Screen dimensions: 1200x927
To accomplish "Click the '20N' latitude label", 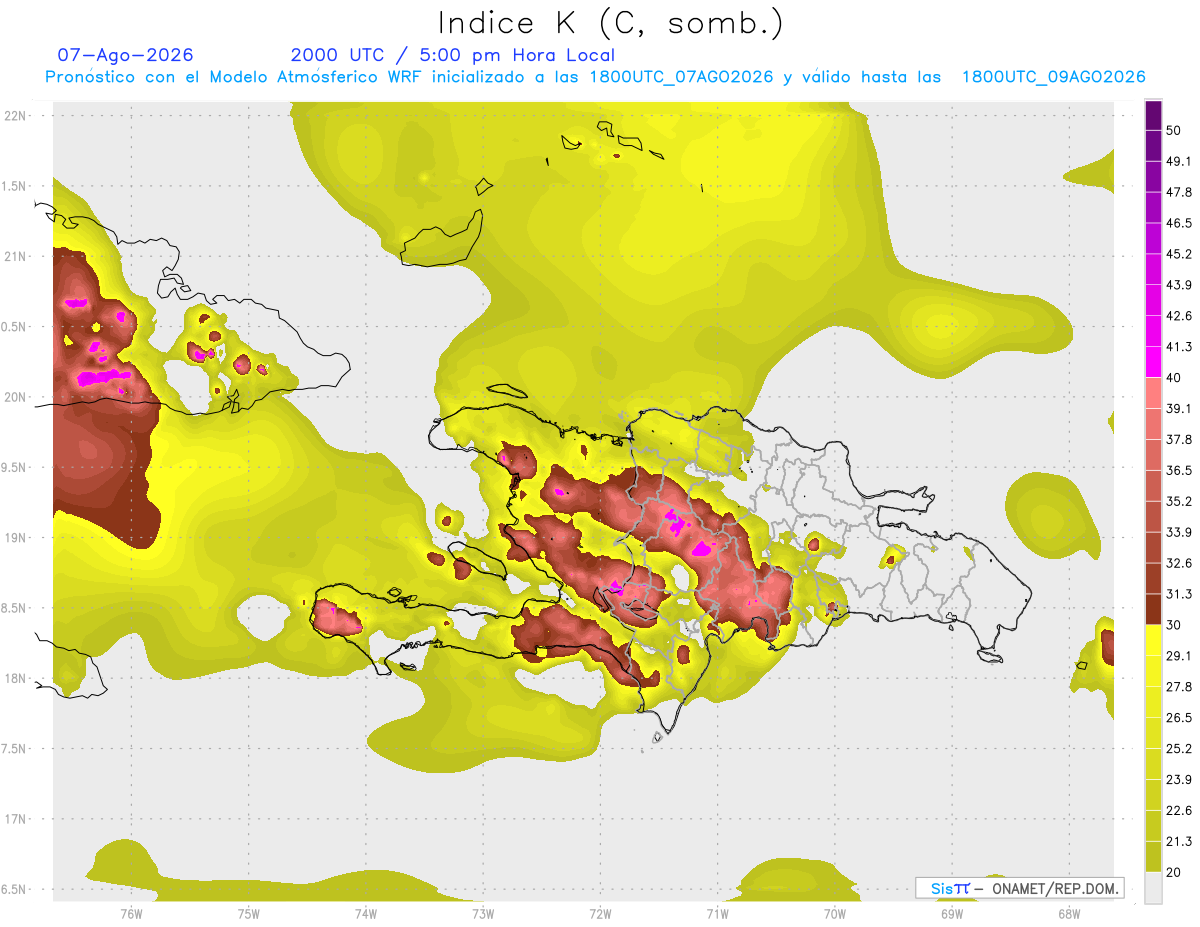I will coord(15,397).
